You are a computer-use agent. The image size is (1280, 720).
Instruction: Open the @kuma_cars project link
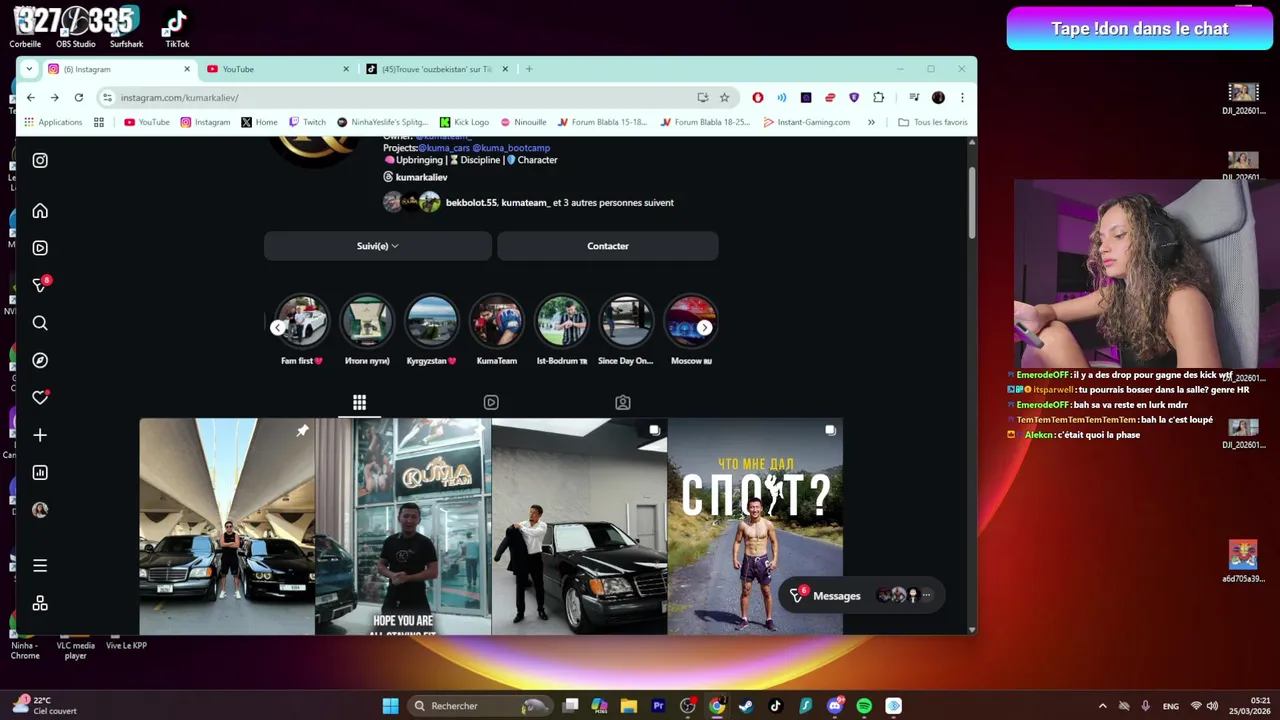443,148
